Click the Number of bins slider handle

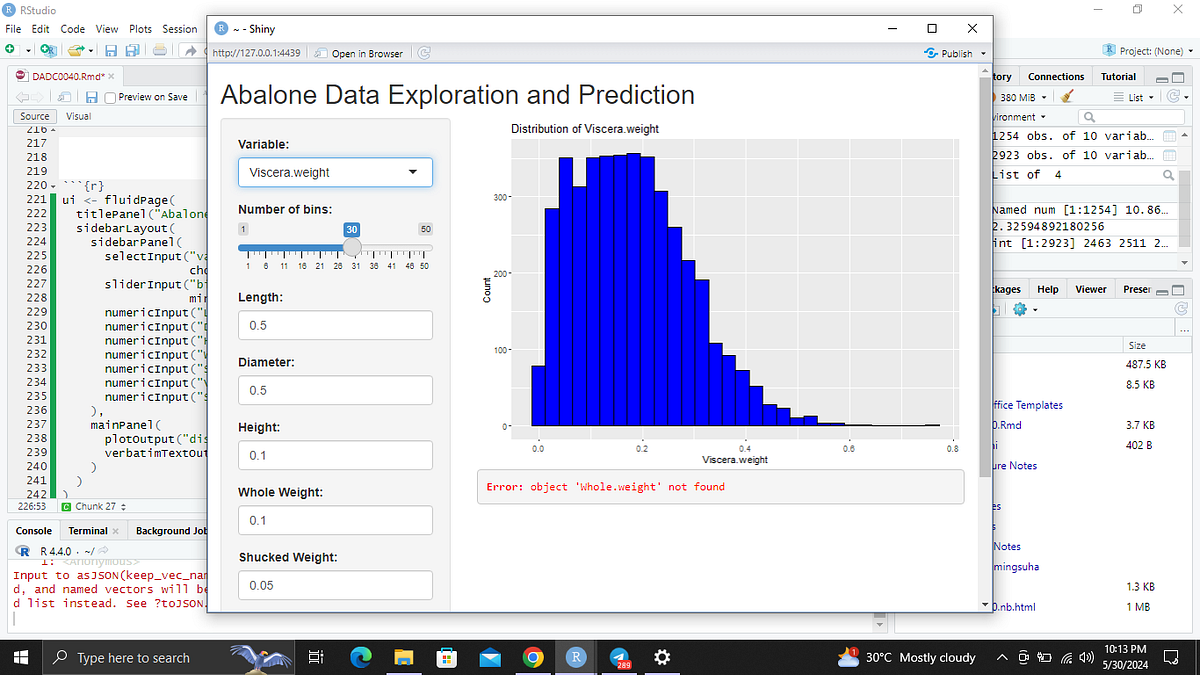pos(351,246)
